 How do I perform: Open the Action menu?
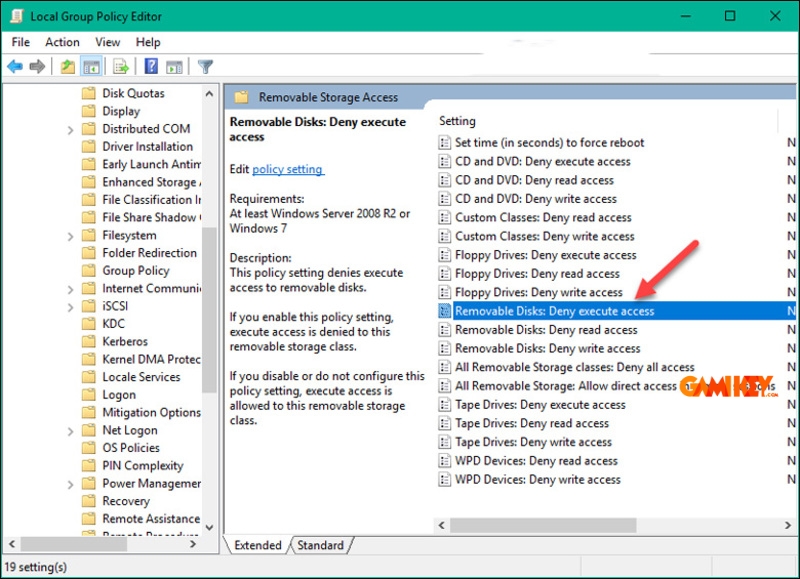pos(62,42)
